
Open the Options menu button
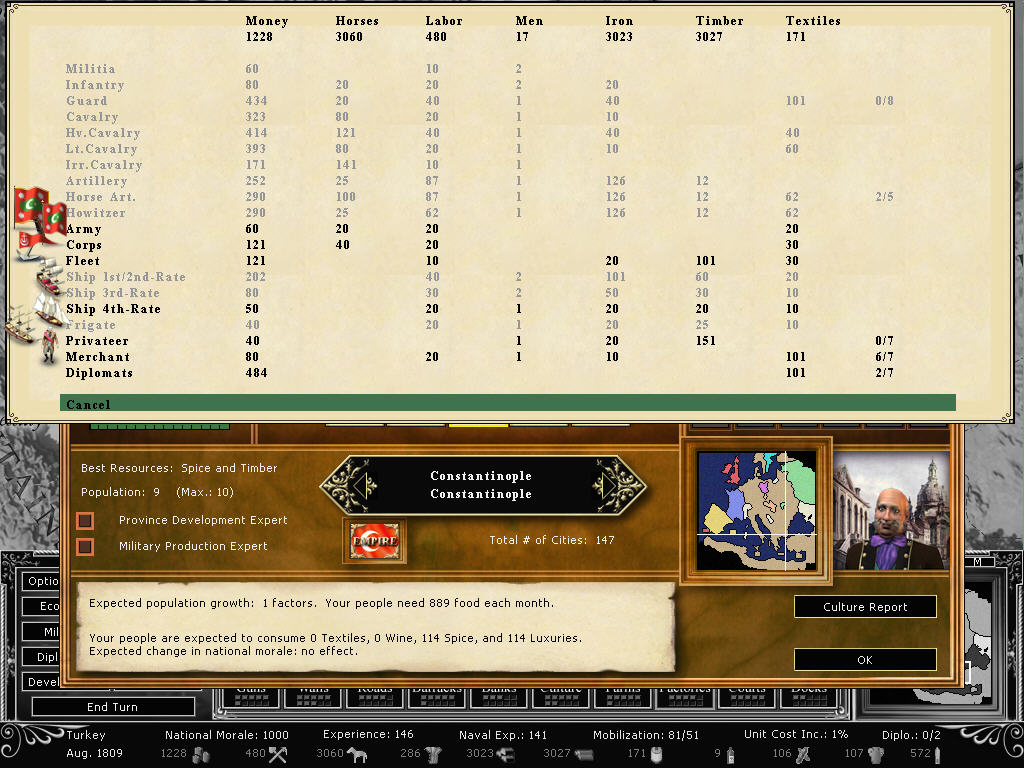pos(41,581)
